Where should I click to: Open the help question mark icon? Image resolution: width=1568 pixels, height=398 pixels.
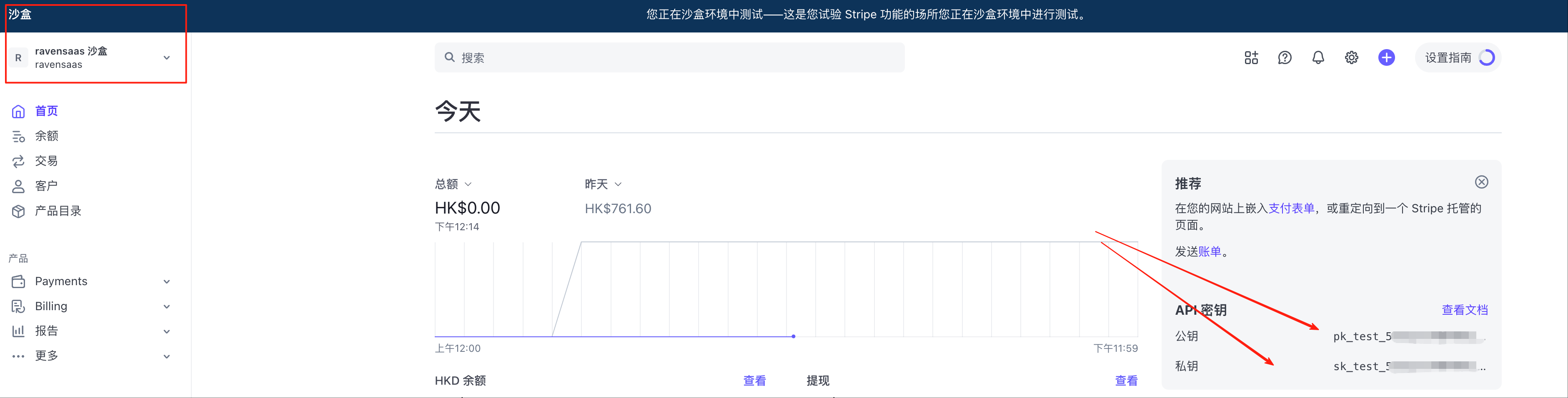[x=1284, y=58]
